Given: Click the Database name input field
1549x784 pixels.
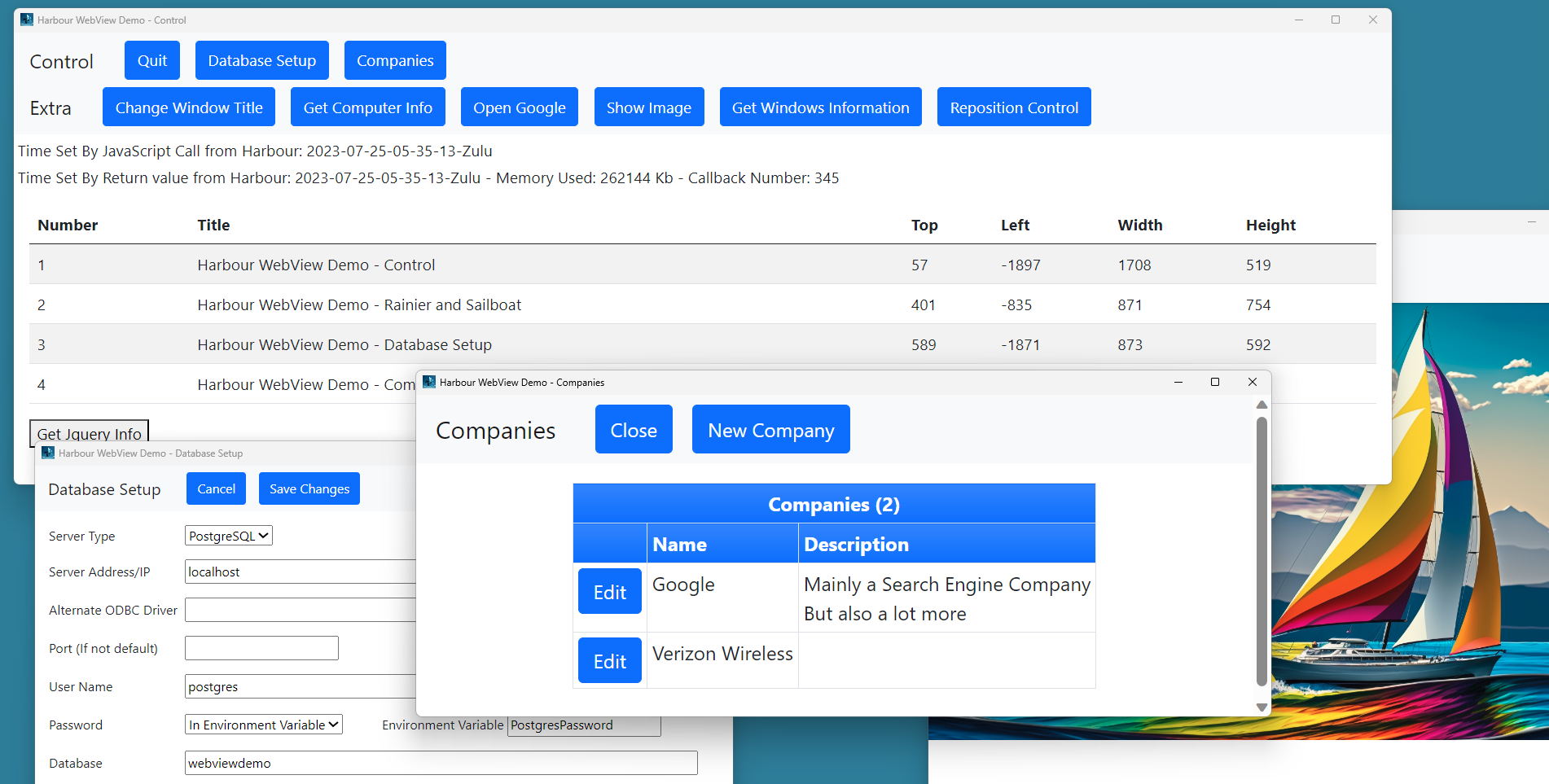Looking at the screenshot, I should [440, 763].
